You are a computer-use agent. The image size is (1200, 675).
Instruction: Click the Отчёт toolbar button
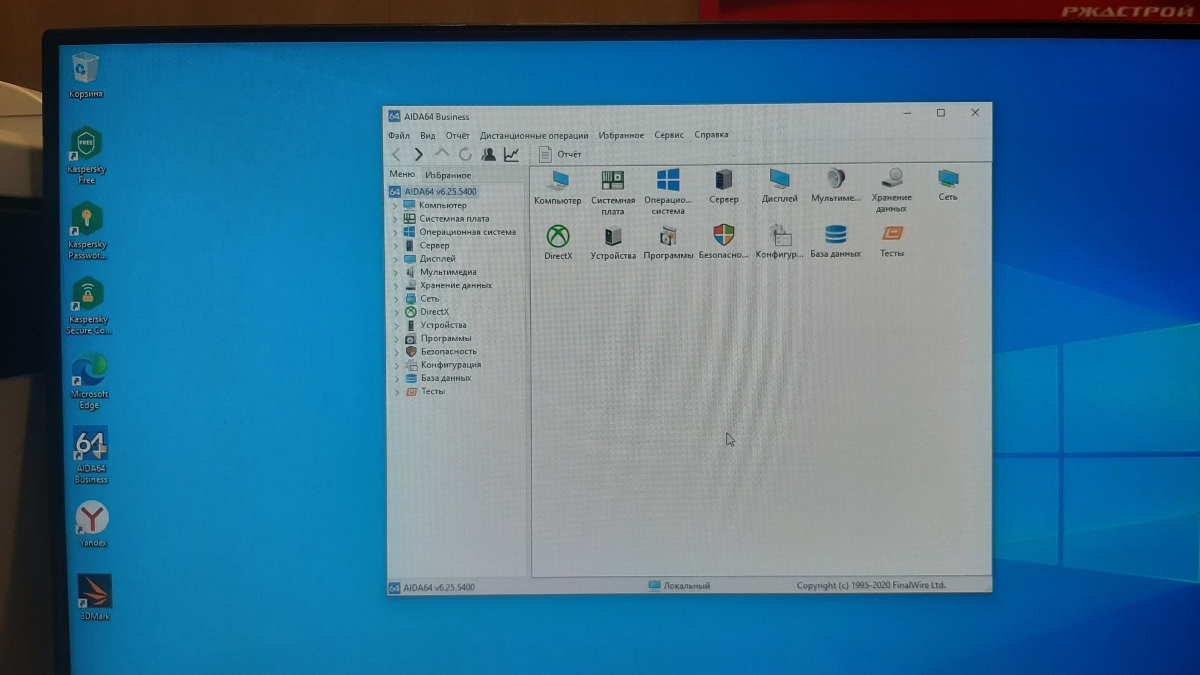tap(560, 154)
